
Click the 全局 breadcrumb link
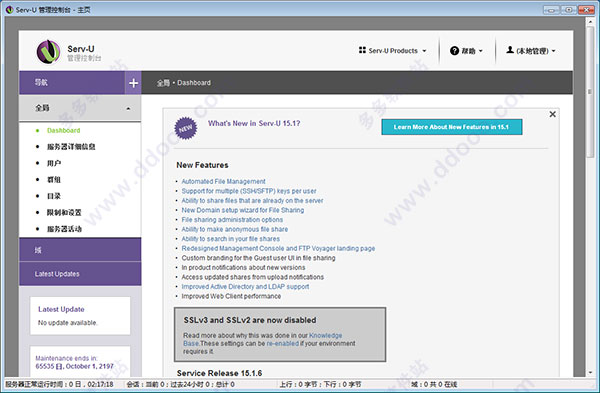point(163,83)
